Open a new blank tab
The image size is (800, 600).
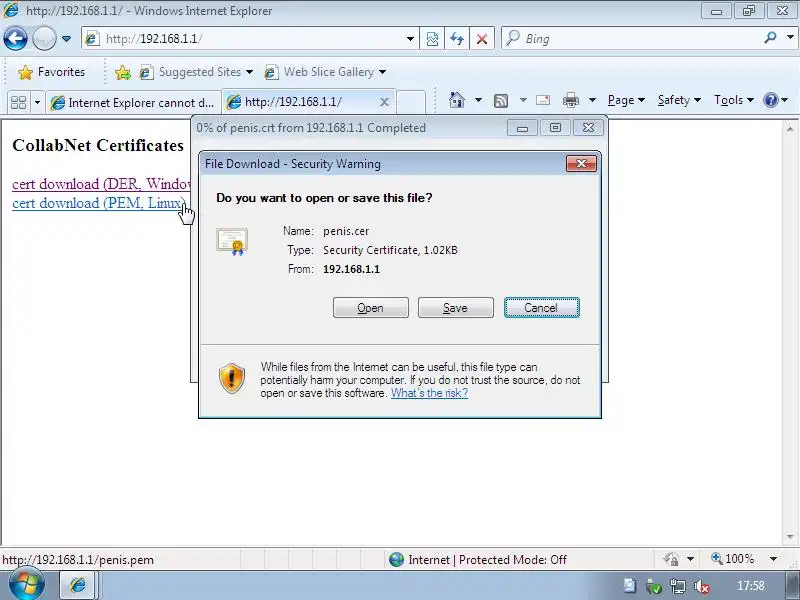pyautogui.click(x=411, y=102)
